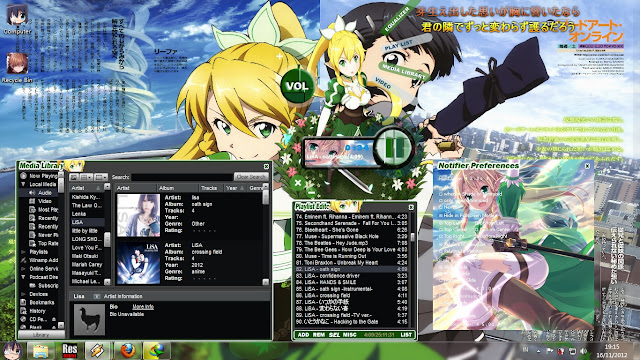The height and width of the screenshot is (360, 640).
Task: Open the MEDIA LIBRARY ribbon on player skin
Action: 403,71
